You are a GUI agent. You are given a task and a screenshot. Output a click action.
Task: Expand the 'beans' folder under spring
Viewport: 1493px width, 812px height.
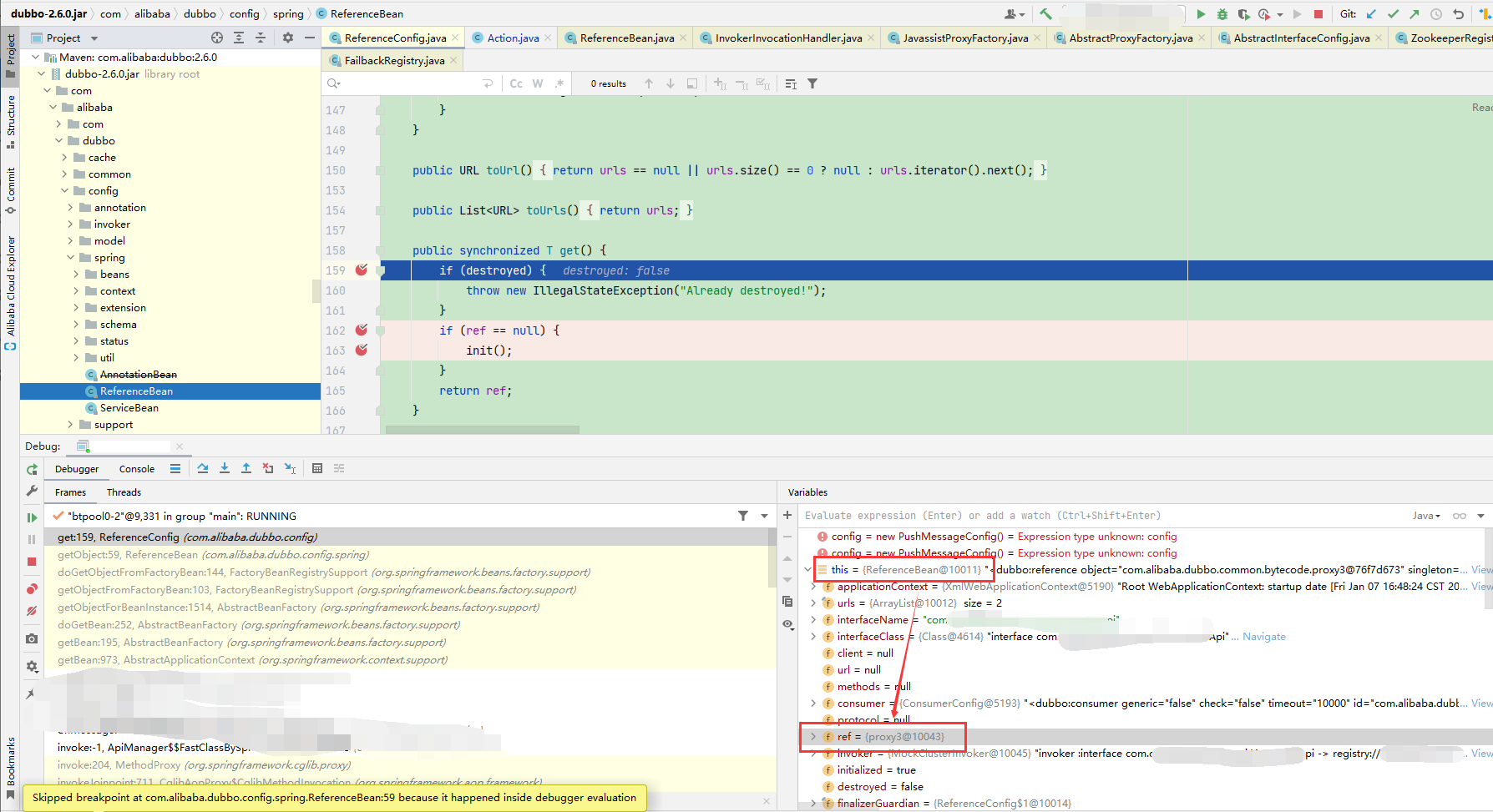tap(76, 275)
